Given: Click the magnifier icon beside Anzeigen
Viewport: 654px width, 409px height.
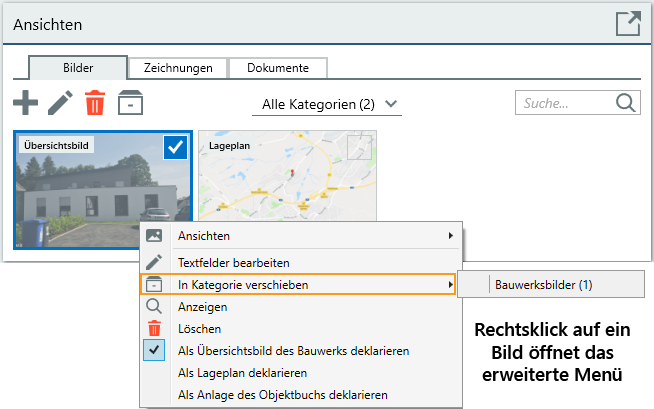Looking at the screenshot, I should click(154, 307).
